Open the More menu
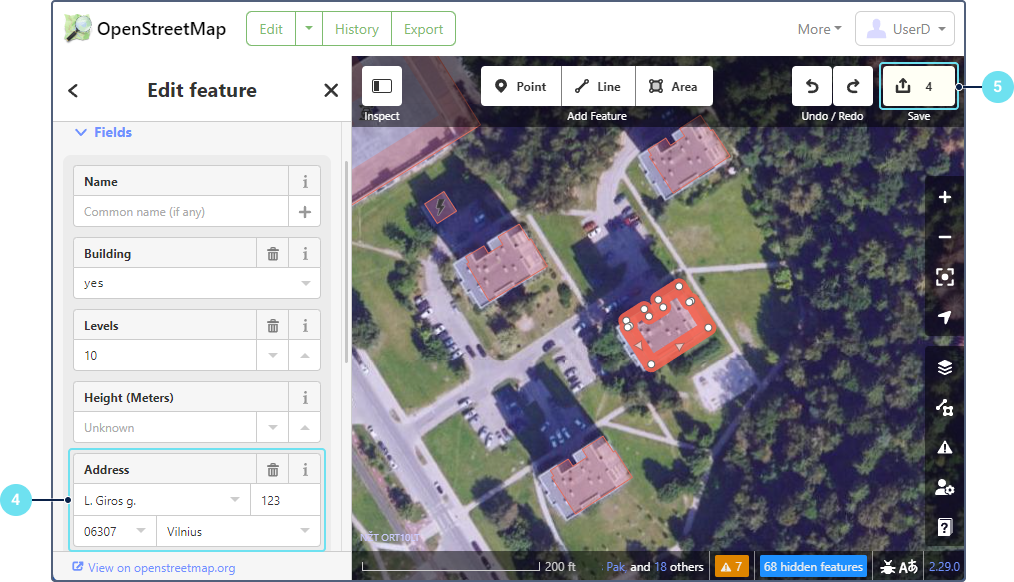1014x582 pixels. click(819, 29)
